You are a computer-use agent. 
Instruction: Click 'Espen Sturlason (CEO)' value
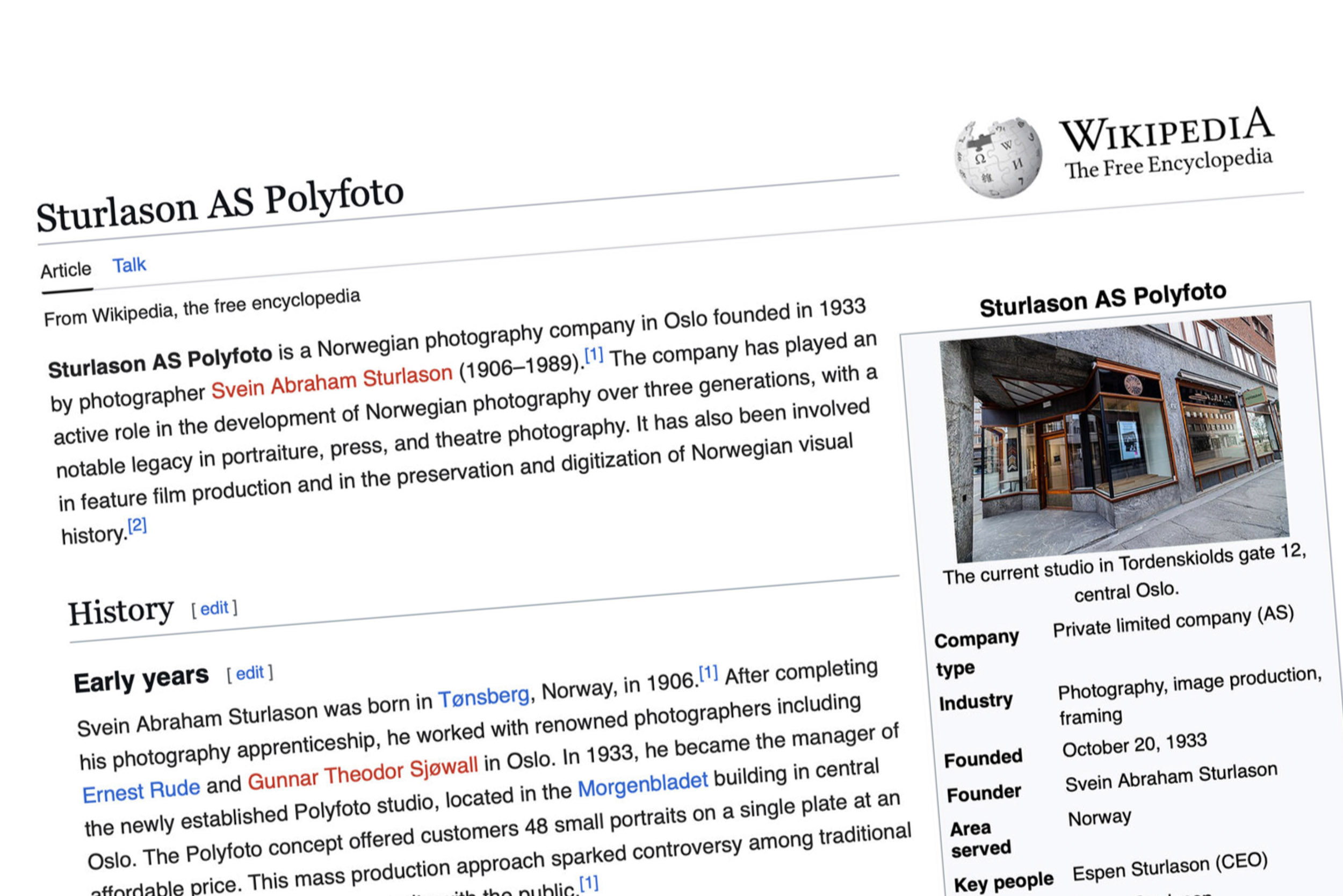pyautogui.click(x=1170, y=867)
